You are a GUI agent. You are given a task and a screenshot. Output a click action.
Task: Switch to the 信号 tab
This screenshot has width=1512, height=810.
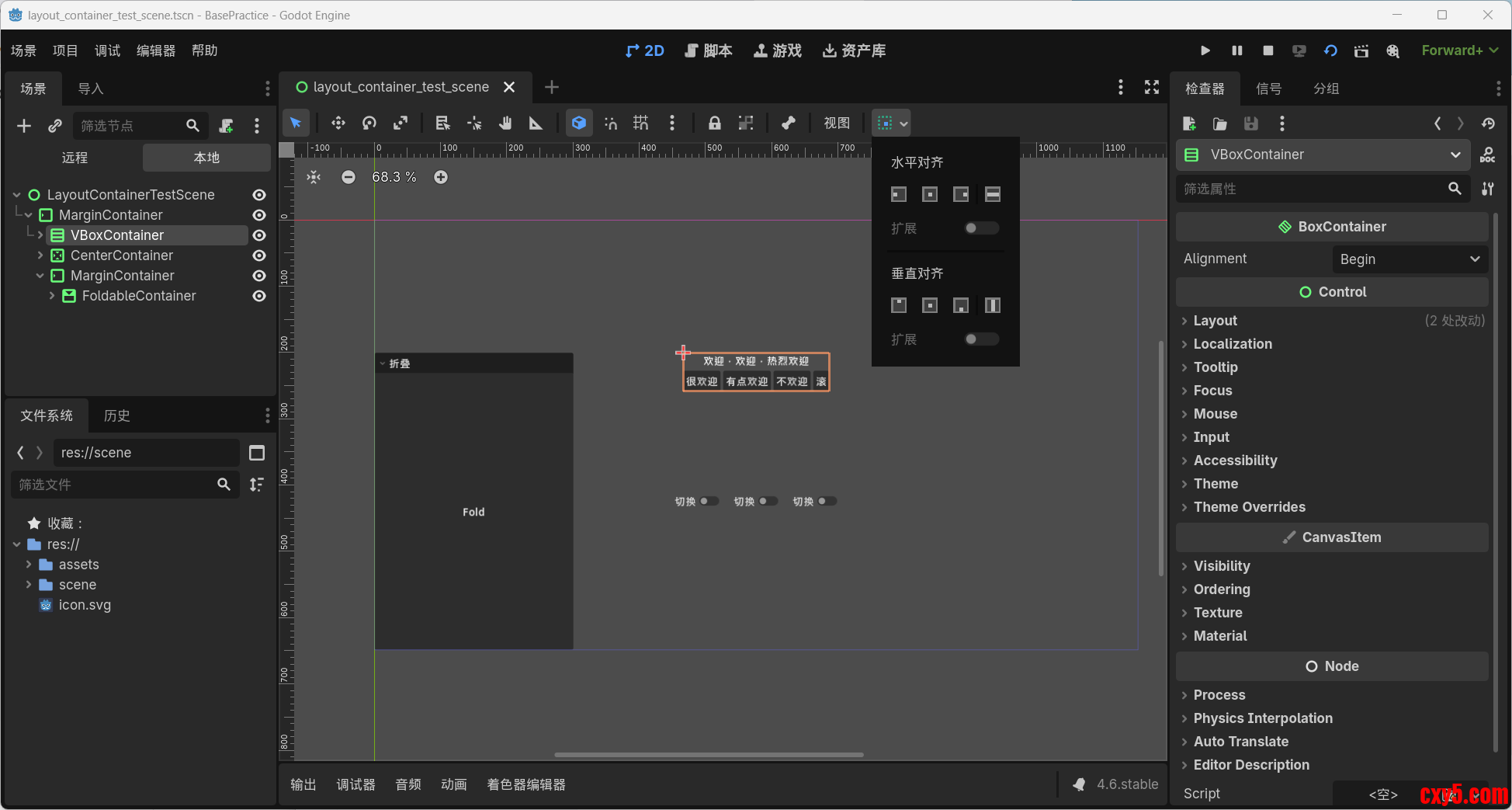click(x=1268, y=88)
